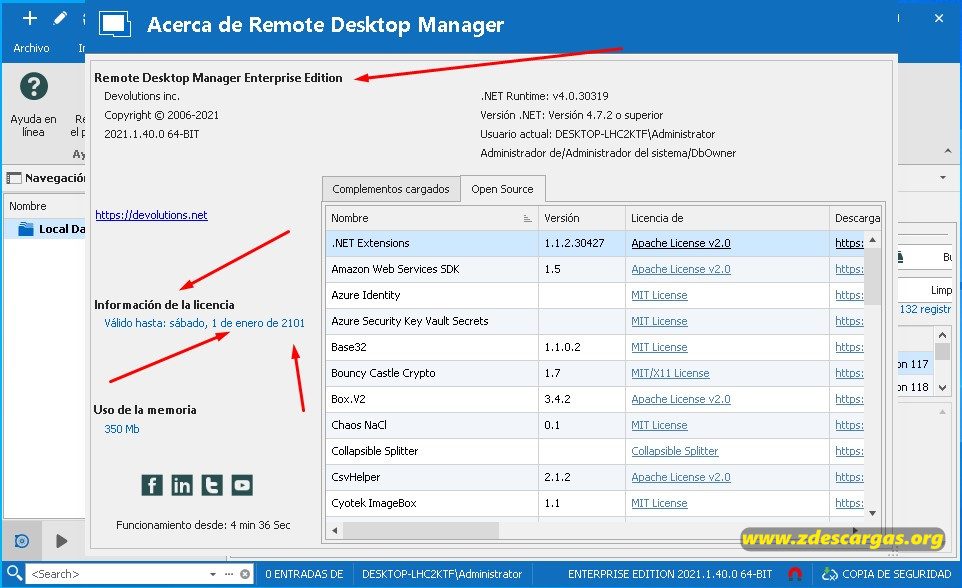This screenshot has height=588, width=962.
Task: Click the play button at bottom left
Action: click(x=61, y=541)
